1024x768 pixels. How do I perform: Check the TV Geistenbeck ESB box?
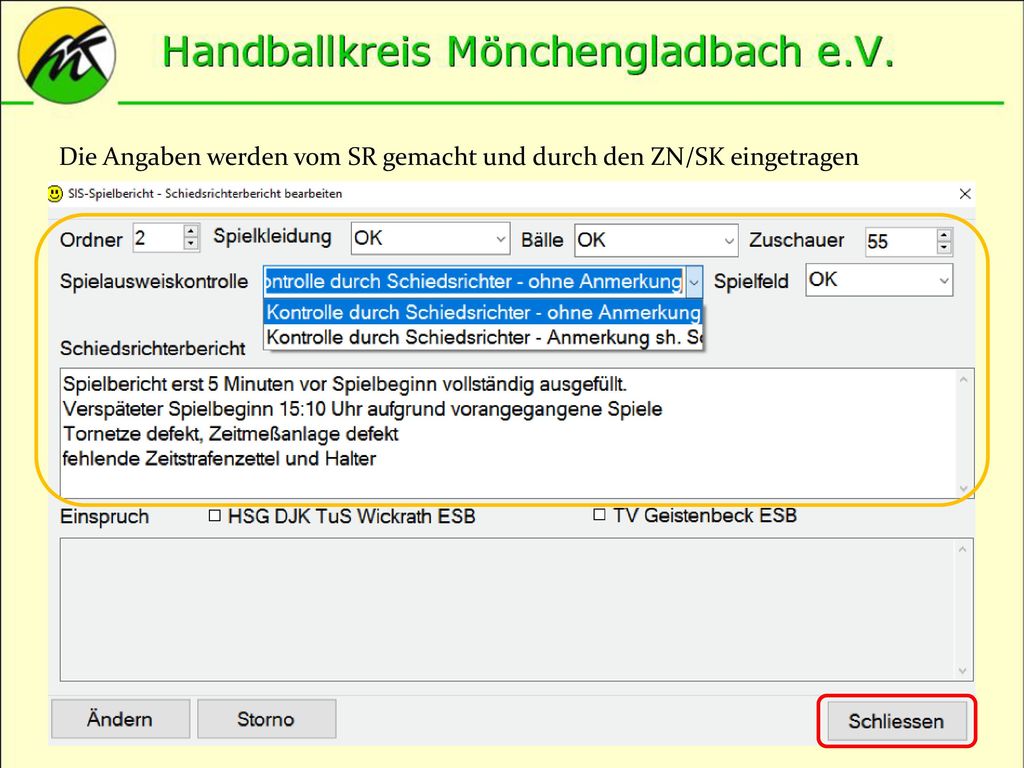pyautogui.click(x=599, y=515)
